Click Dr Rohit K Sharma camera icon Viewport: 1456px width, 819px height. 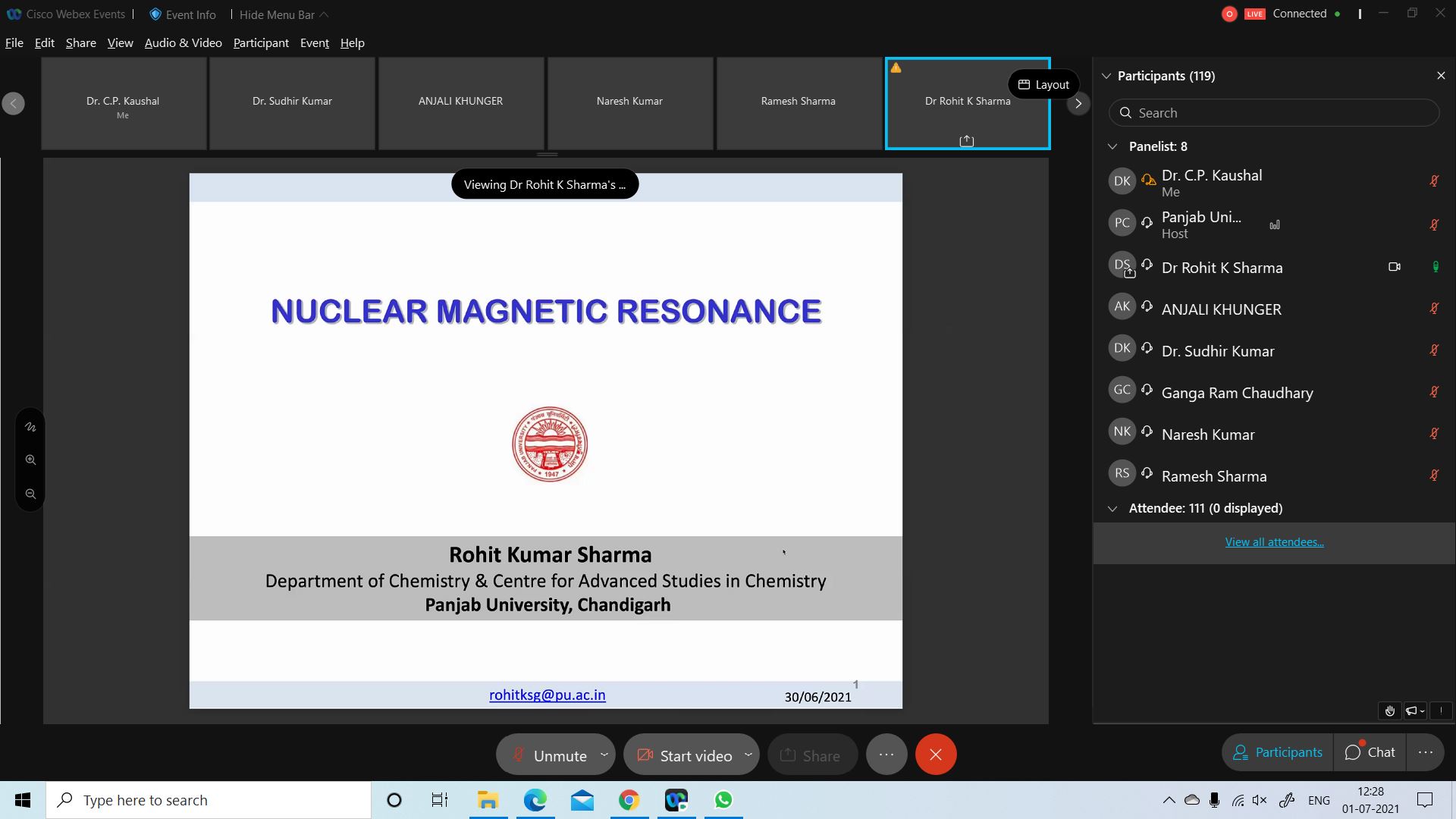click(1394, 267)
